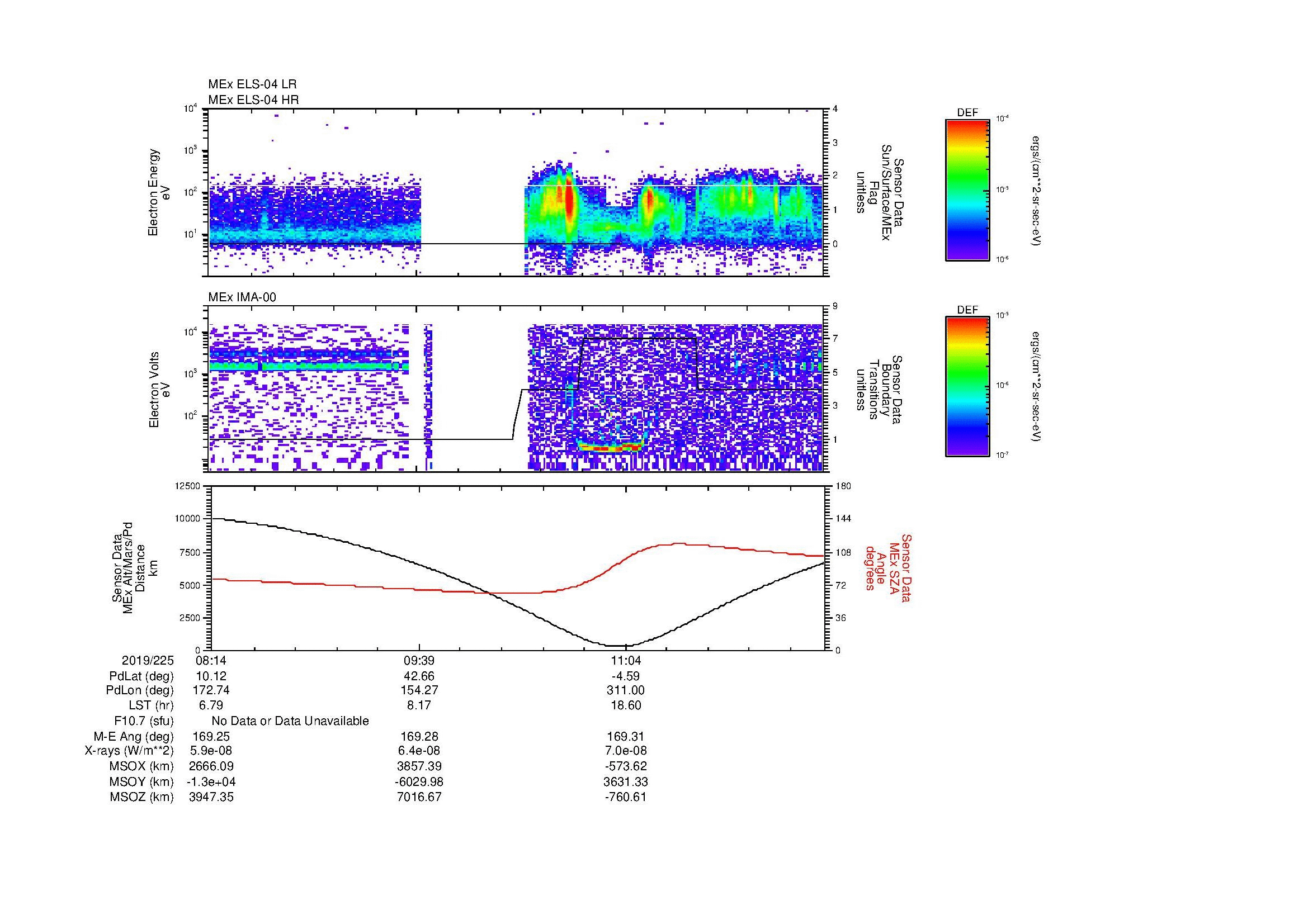Click the altitude axis tick '12500'

pyautogui.click(x=187, y=486)
